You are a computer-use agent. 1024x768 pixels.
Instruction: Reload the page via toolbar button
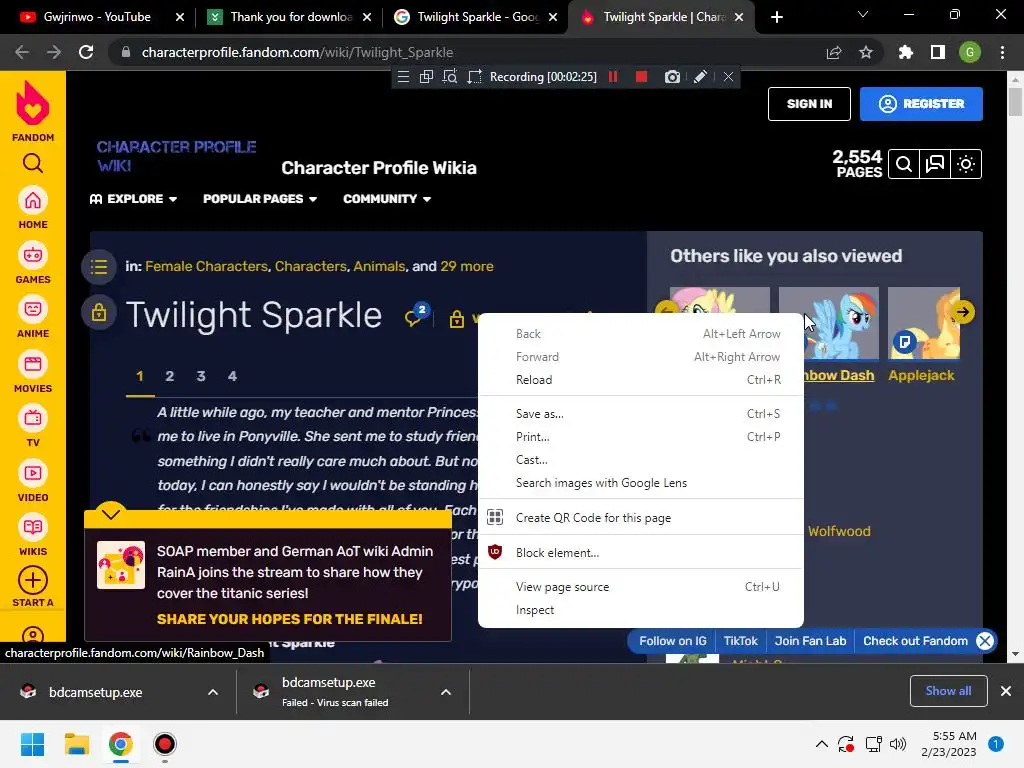coord(86,52)
